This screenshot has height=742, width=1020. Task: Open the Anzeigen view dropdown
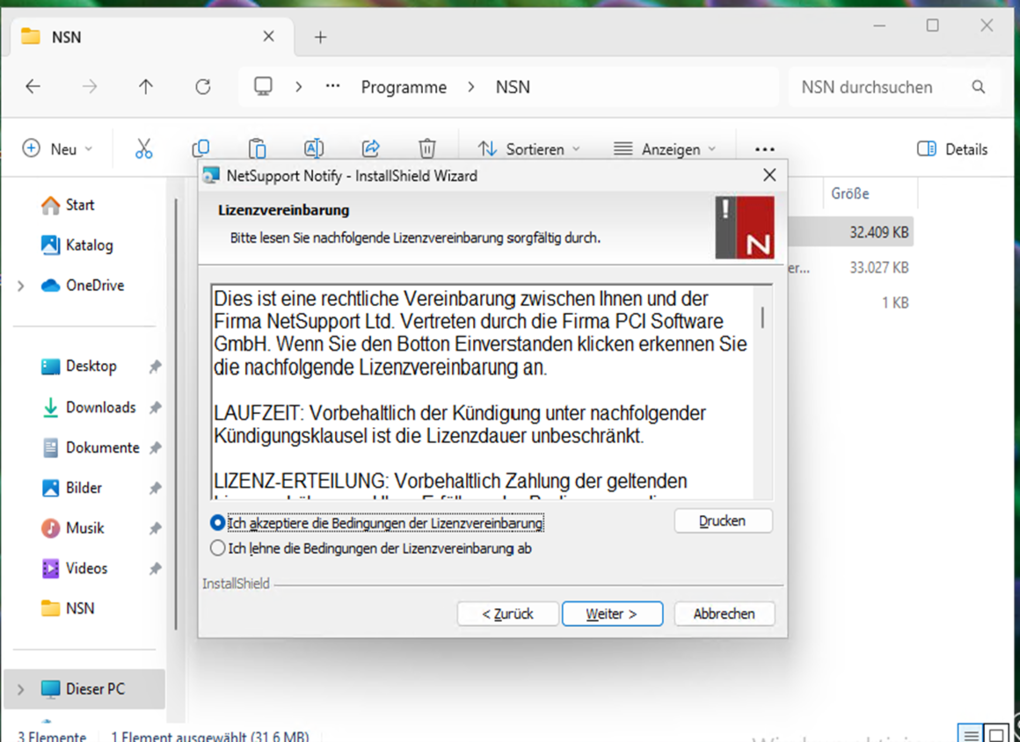(665, 149)
